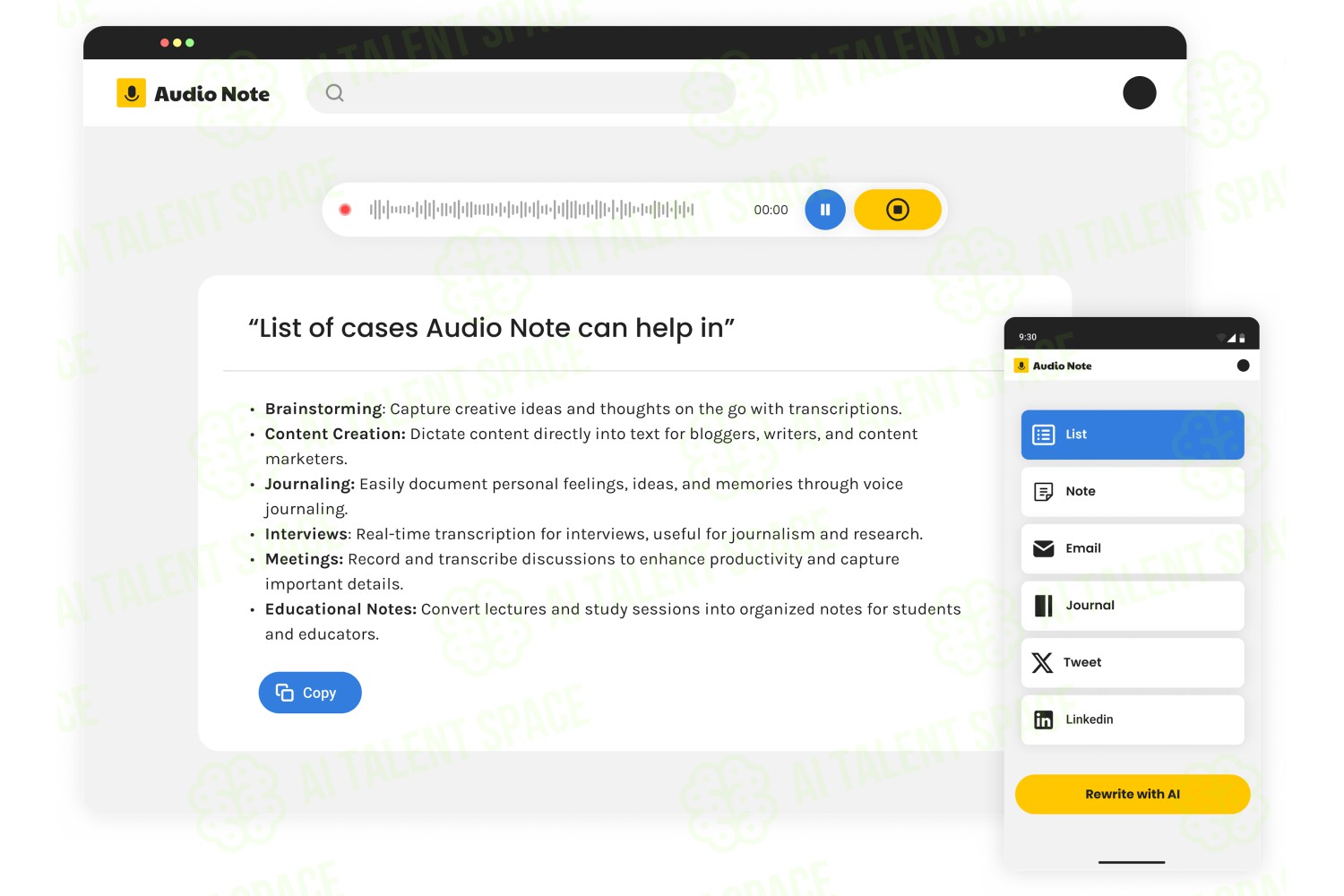Copy the transcribed list text

point(310,693)
